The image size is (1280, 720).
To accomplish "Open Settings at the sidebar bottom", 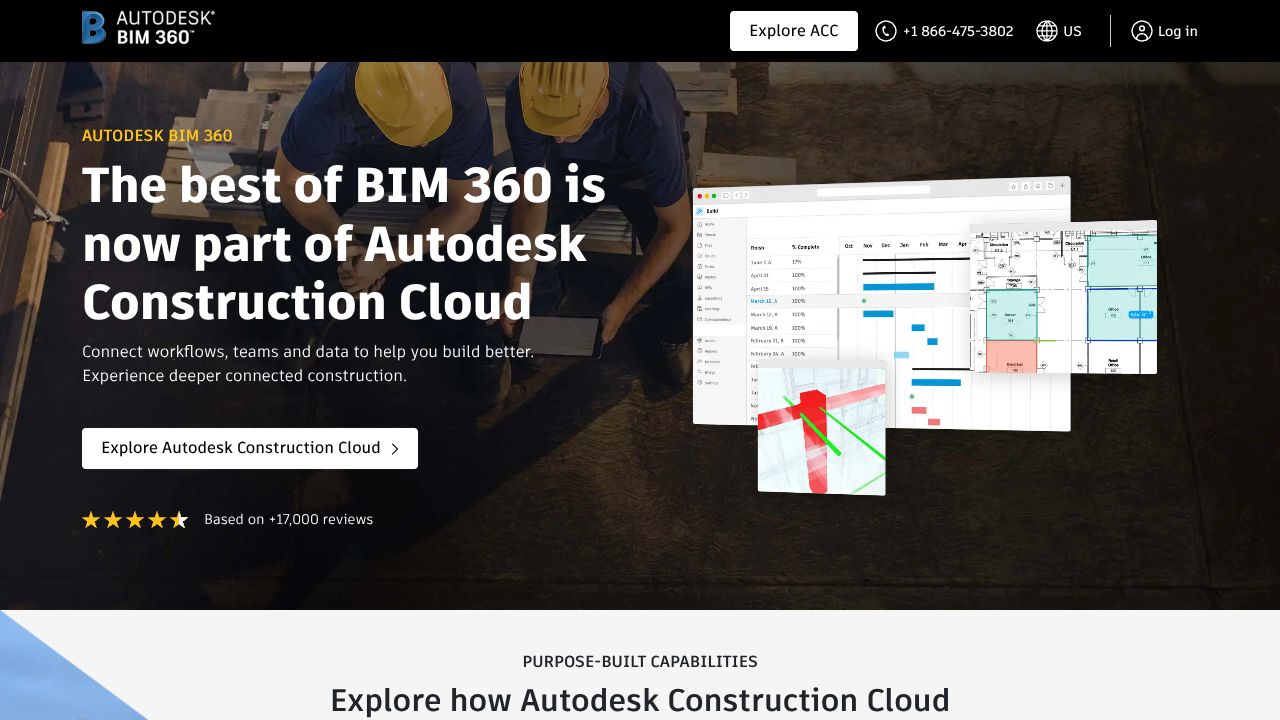I will pyautogui.click(x=710, y=381).
